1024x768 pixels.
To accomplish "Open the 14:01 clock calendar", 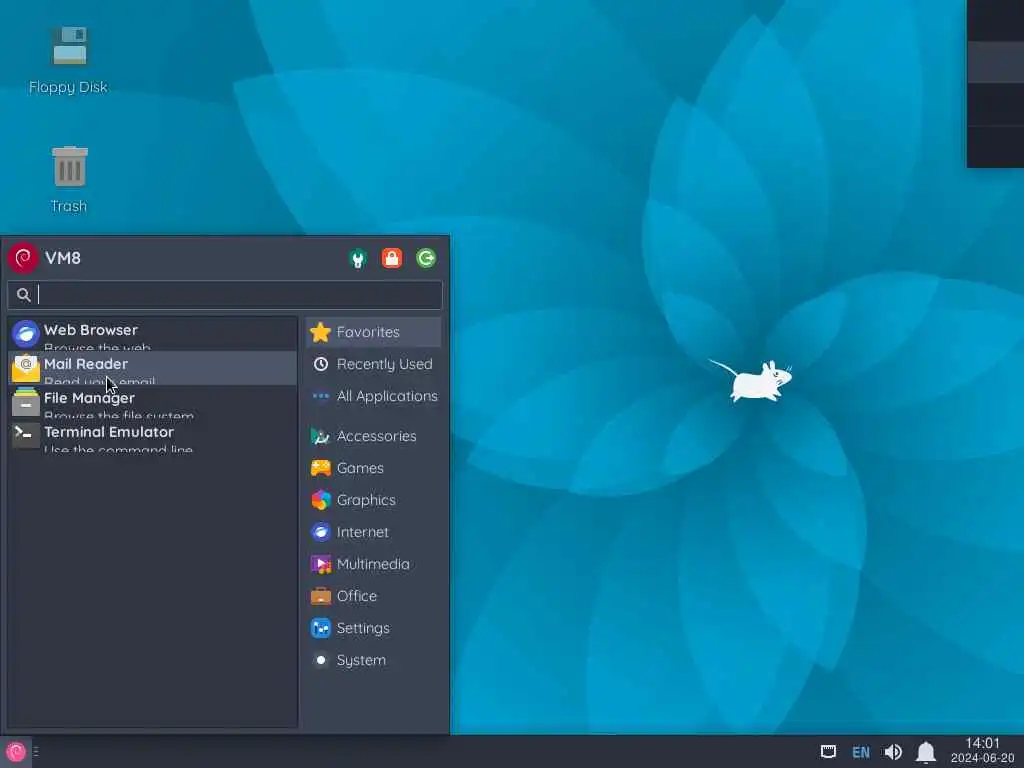I will (x=982, y=750).
